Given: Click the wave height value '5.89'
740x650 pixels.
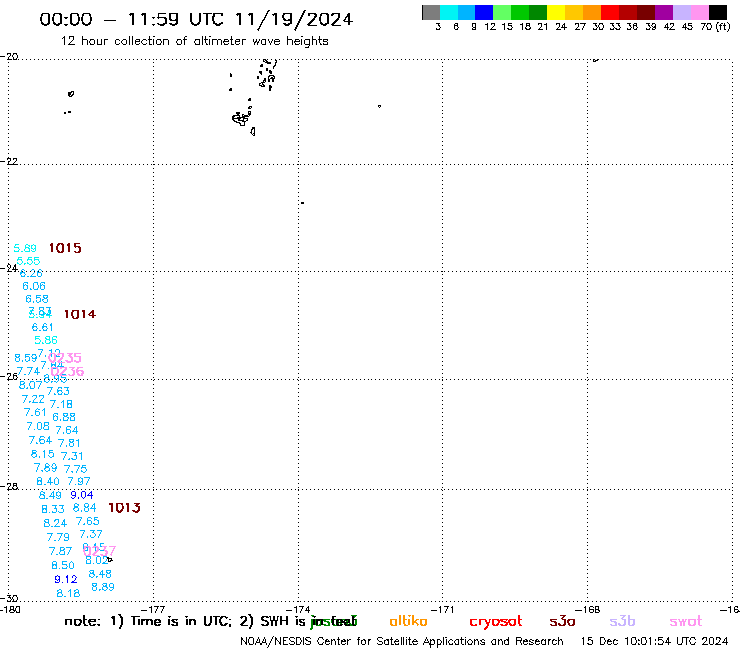Looking at the screenshot, I should point(25,248).
